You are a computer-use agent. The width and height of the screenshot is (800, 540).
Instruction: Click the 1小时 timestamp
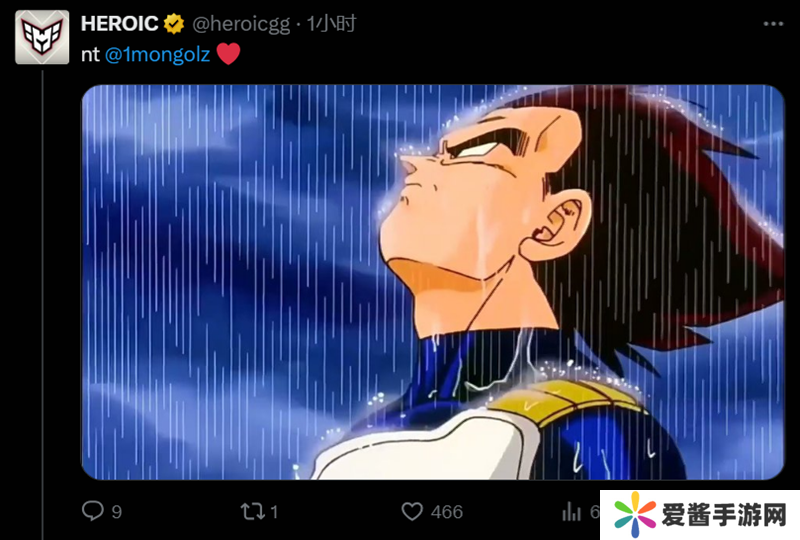[x=331, y=23]
